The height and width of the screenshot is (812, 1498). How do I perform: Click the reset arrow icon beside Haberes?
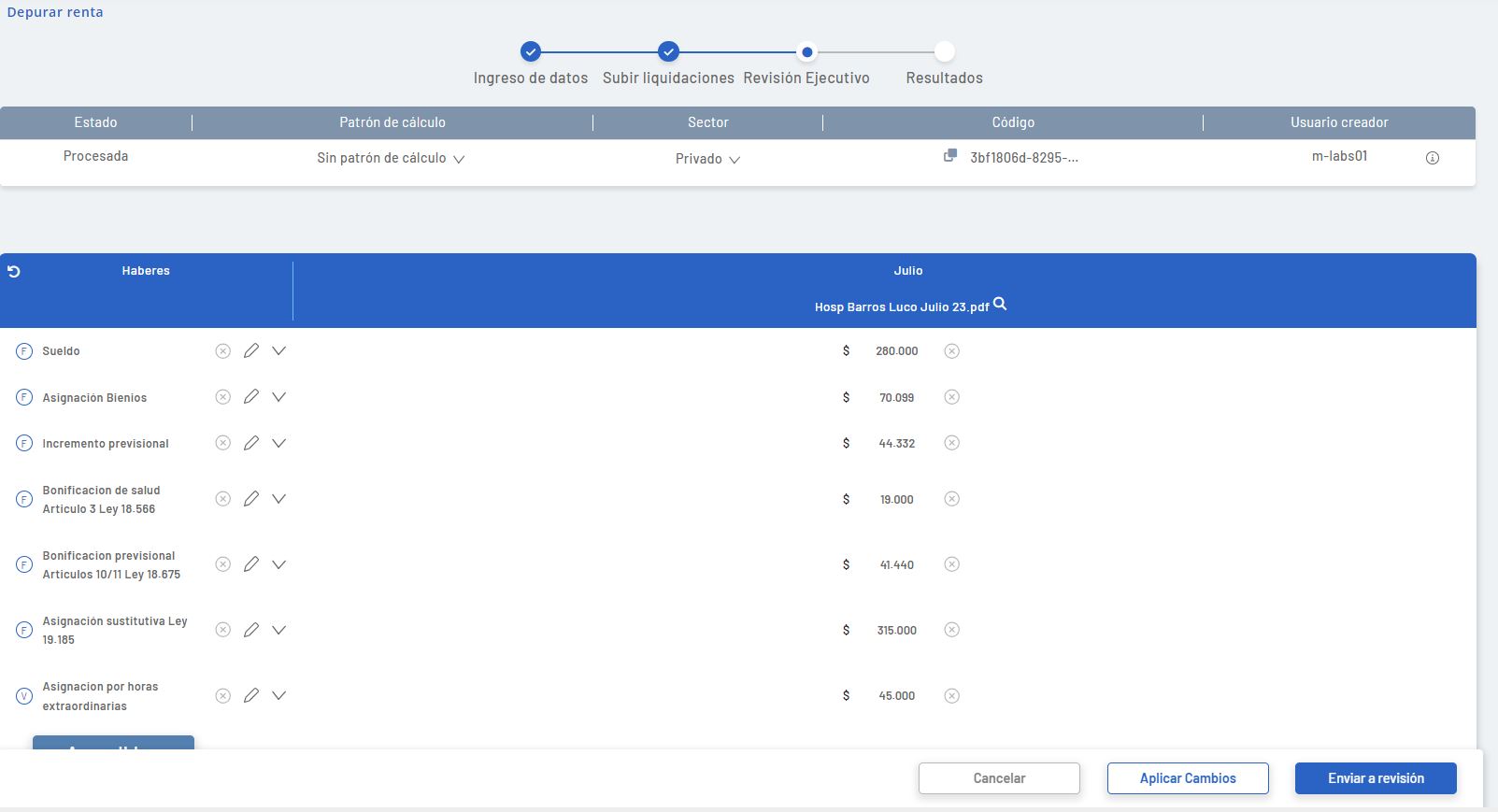click(x=14, y=271)
